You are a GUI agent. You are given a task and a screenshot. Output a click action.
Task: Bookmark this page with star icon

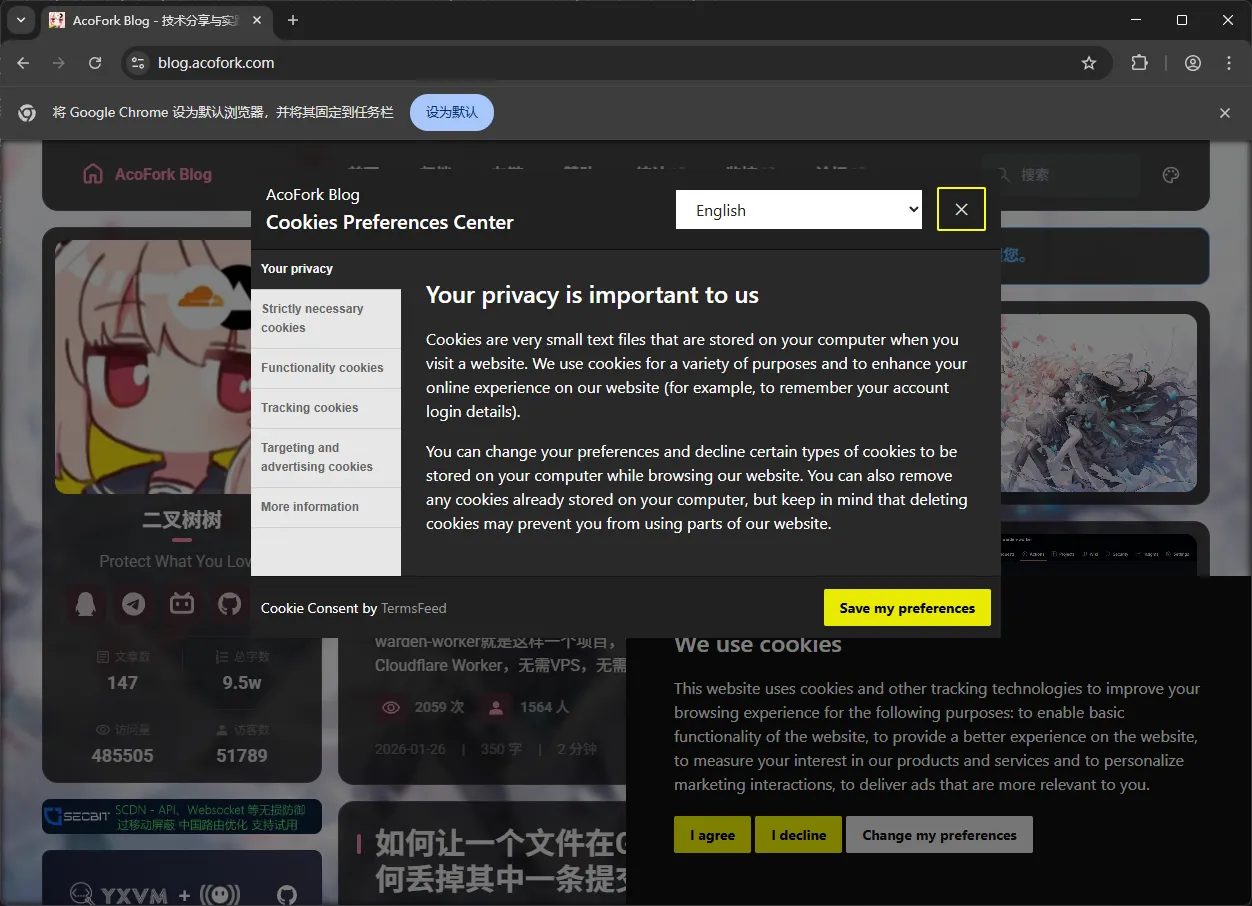(x=1089, y=63)
